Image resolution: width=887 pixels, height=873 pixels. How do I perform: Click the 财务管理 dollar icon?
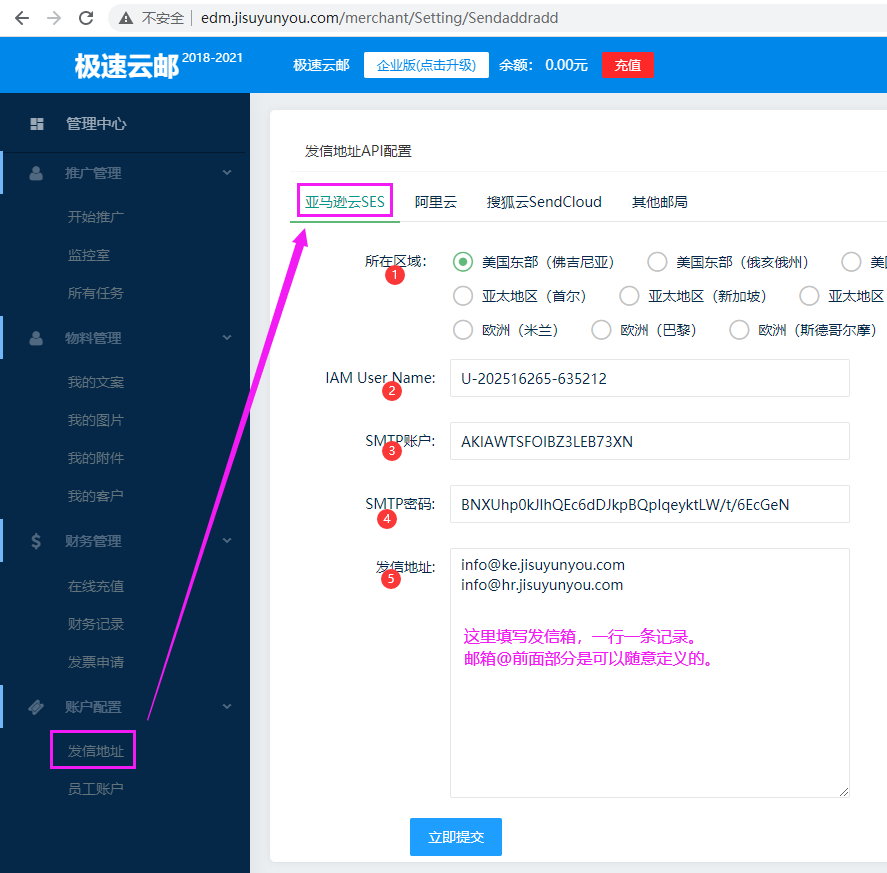[36, 541]
